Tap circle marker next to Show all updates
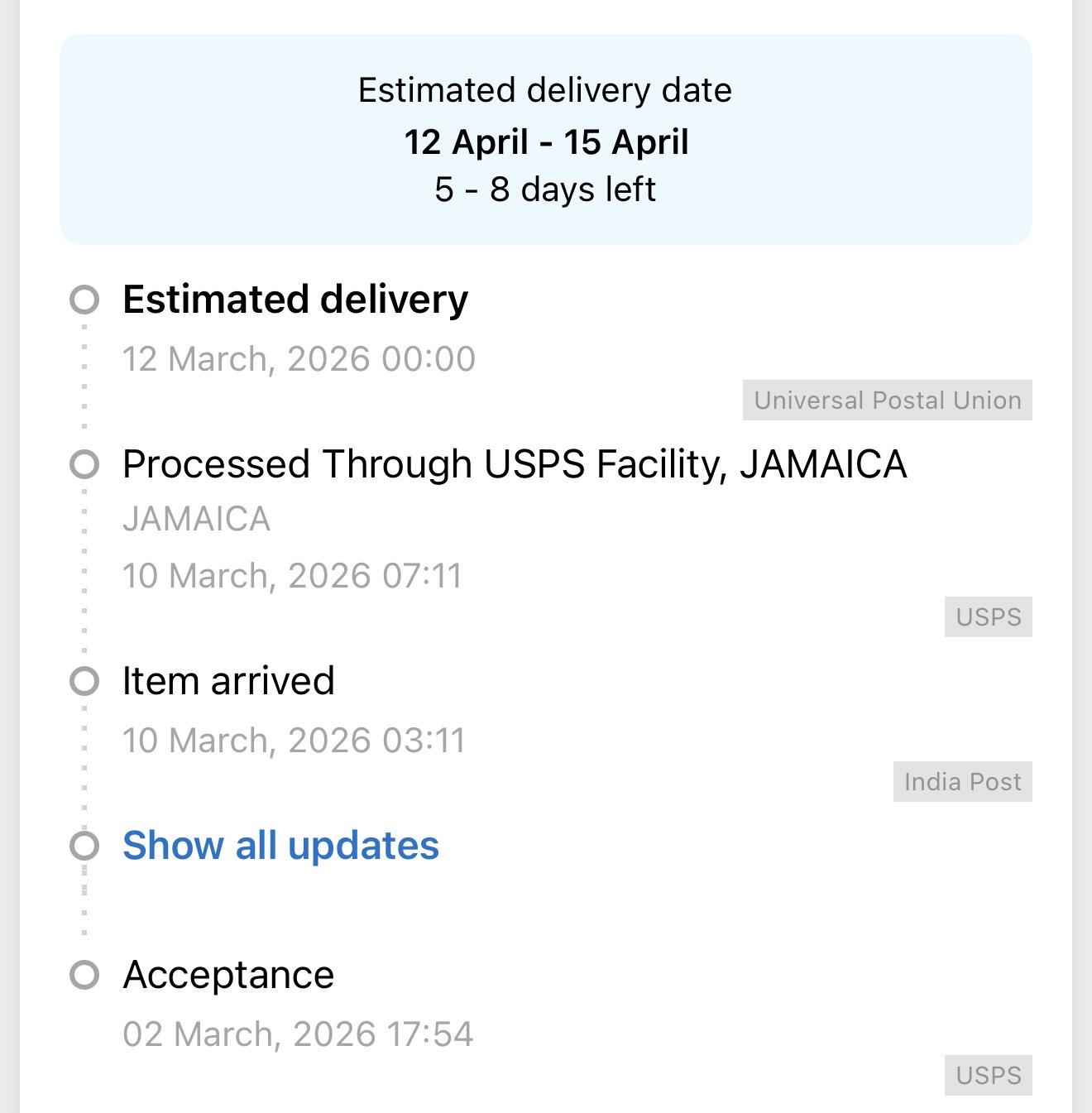 [84, 846]
